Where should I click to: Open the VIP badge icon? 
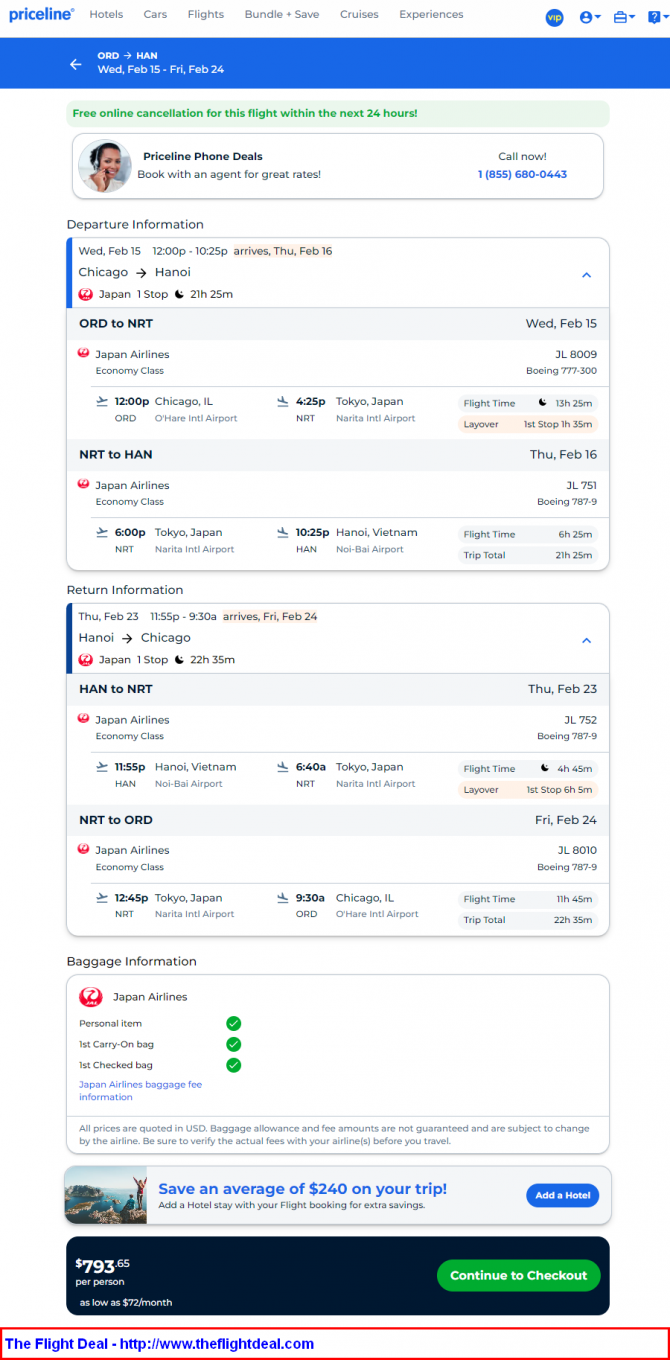coord(554,17)
